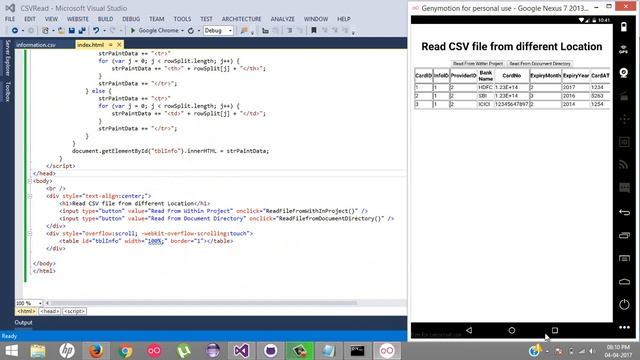Open the ARCHITECTURE menu
The width and height of the screenshot is (640, 360).
pos(241,19)
